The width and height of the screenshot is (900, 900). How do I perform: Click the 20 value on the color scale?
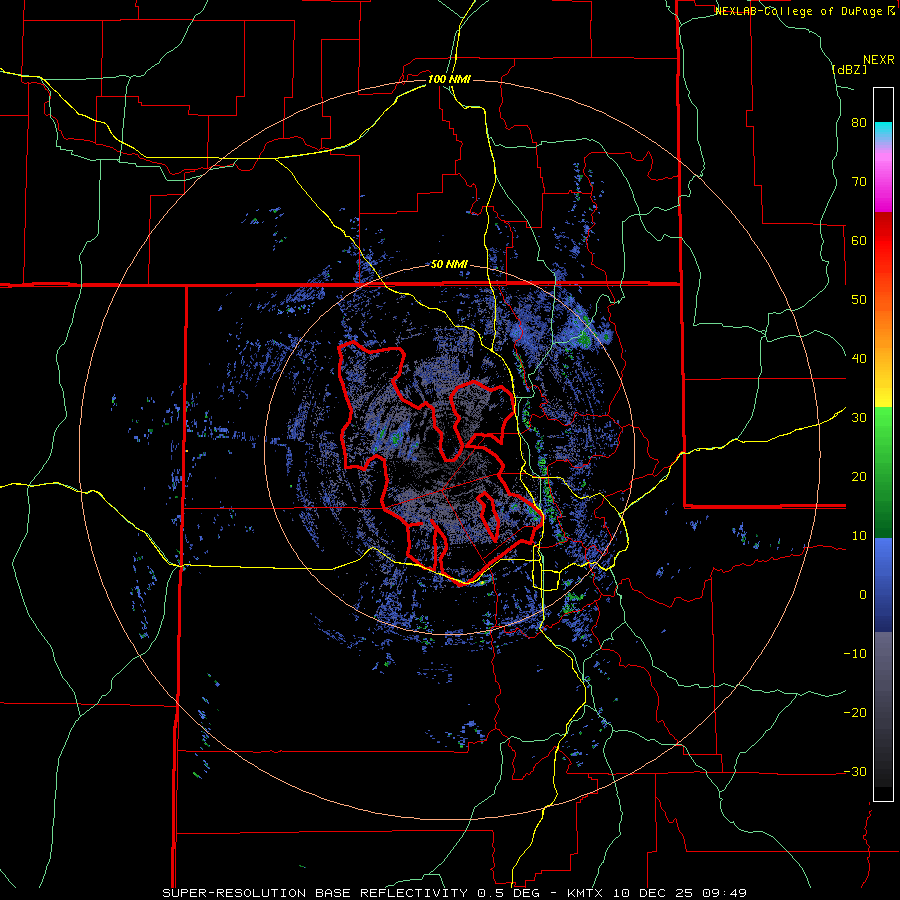click(859, 477)
